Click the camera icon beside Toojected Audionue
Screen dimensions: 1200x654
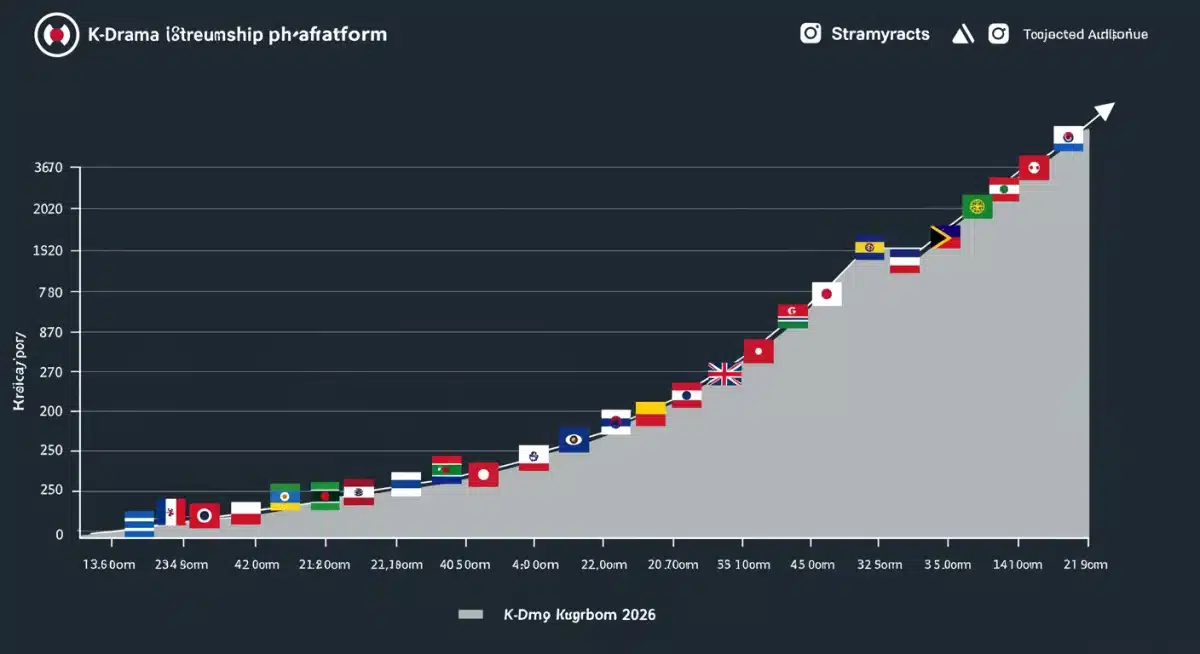coord(998,34)
